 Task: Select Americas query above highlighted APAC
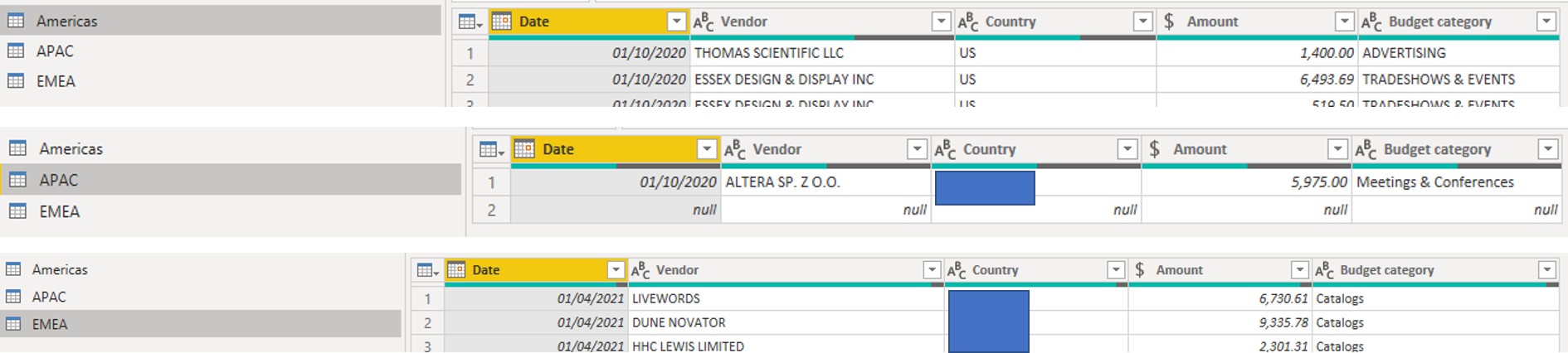pos(231,149)
